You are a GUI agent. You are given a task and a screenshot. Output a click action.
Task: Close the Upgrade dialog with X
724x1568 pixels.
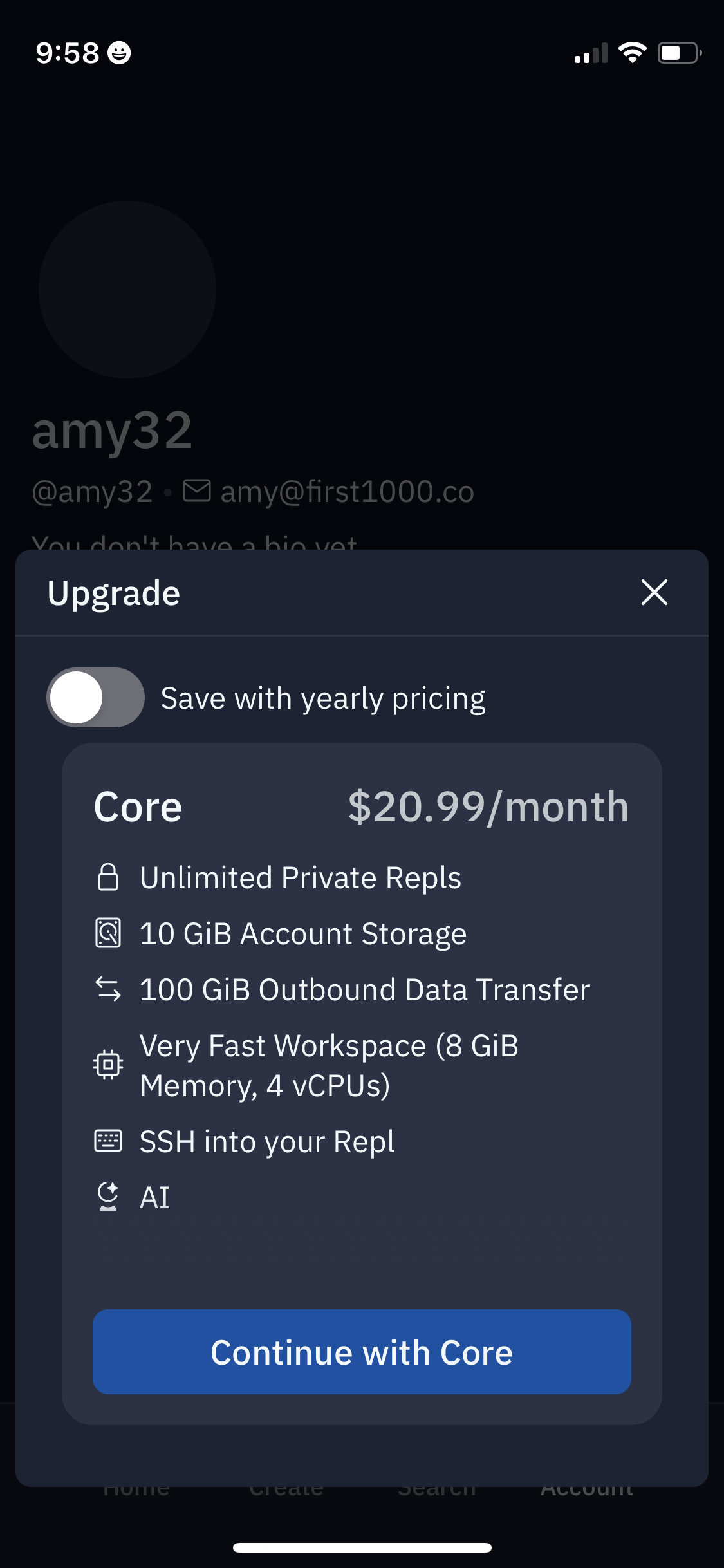pyautogui.click(x=654, y=592)
